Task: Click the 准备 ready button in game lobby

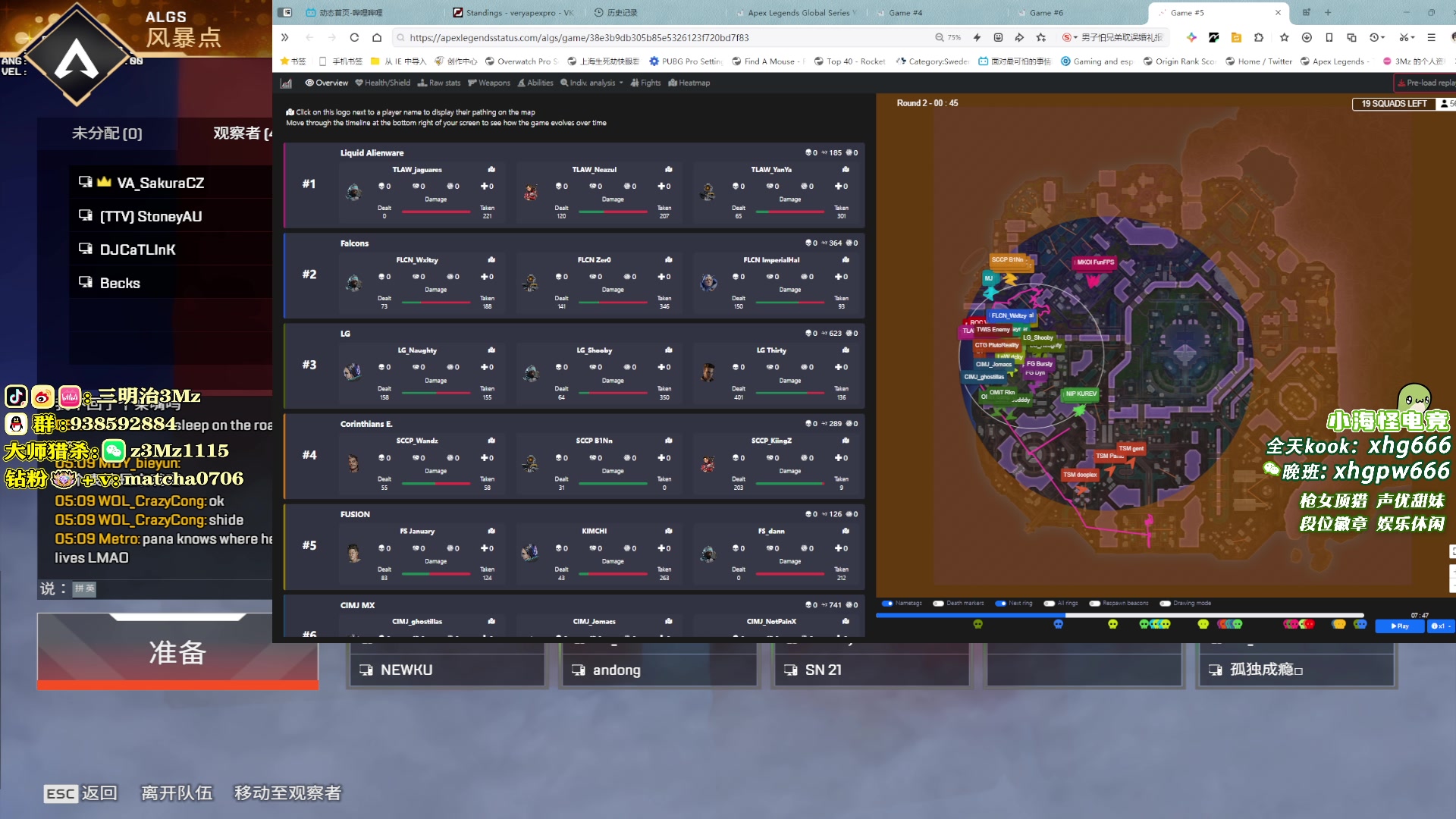Action: click(177, 651)
